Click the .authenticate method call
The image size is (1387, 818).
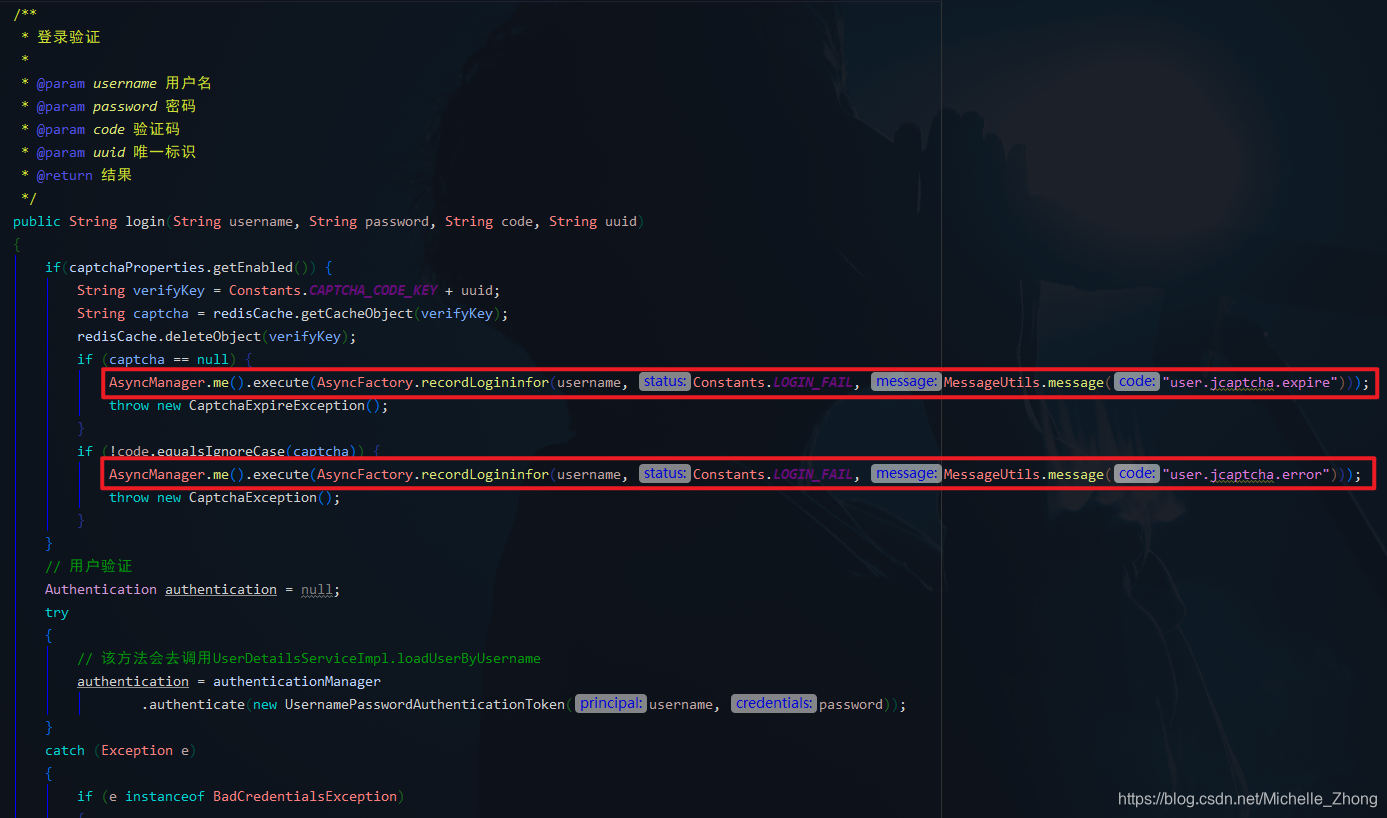(193, 704)
